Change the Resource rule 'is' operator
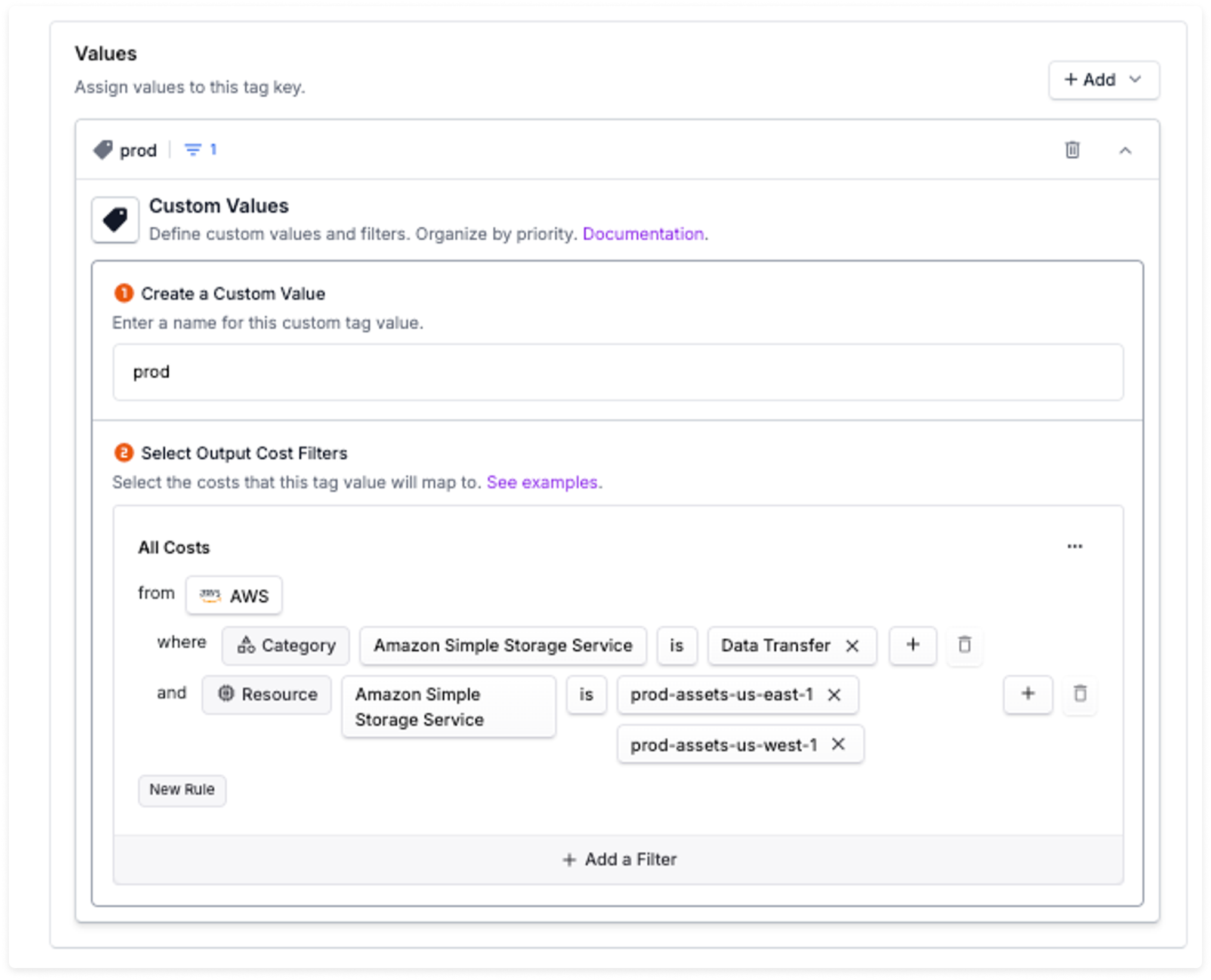This screenshot has height=980, width=1211. [x=586, y=694]
